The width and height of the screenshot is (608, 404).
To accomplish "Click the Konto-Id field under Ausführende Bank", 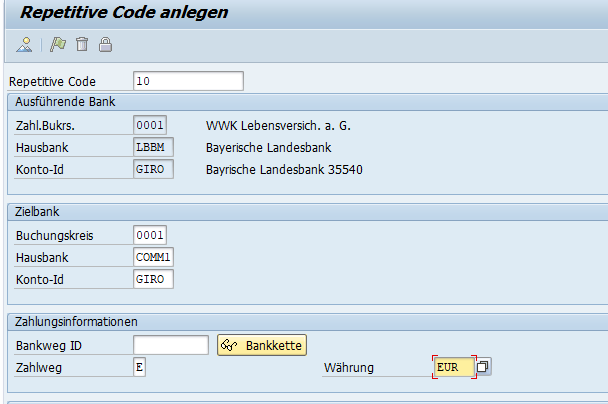I will click(x=153, y=169).
